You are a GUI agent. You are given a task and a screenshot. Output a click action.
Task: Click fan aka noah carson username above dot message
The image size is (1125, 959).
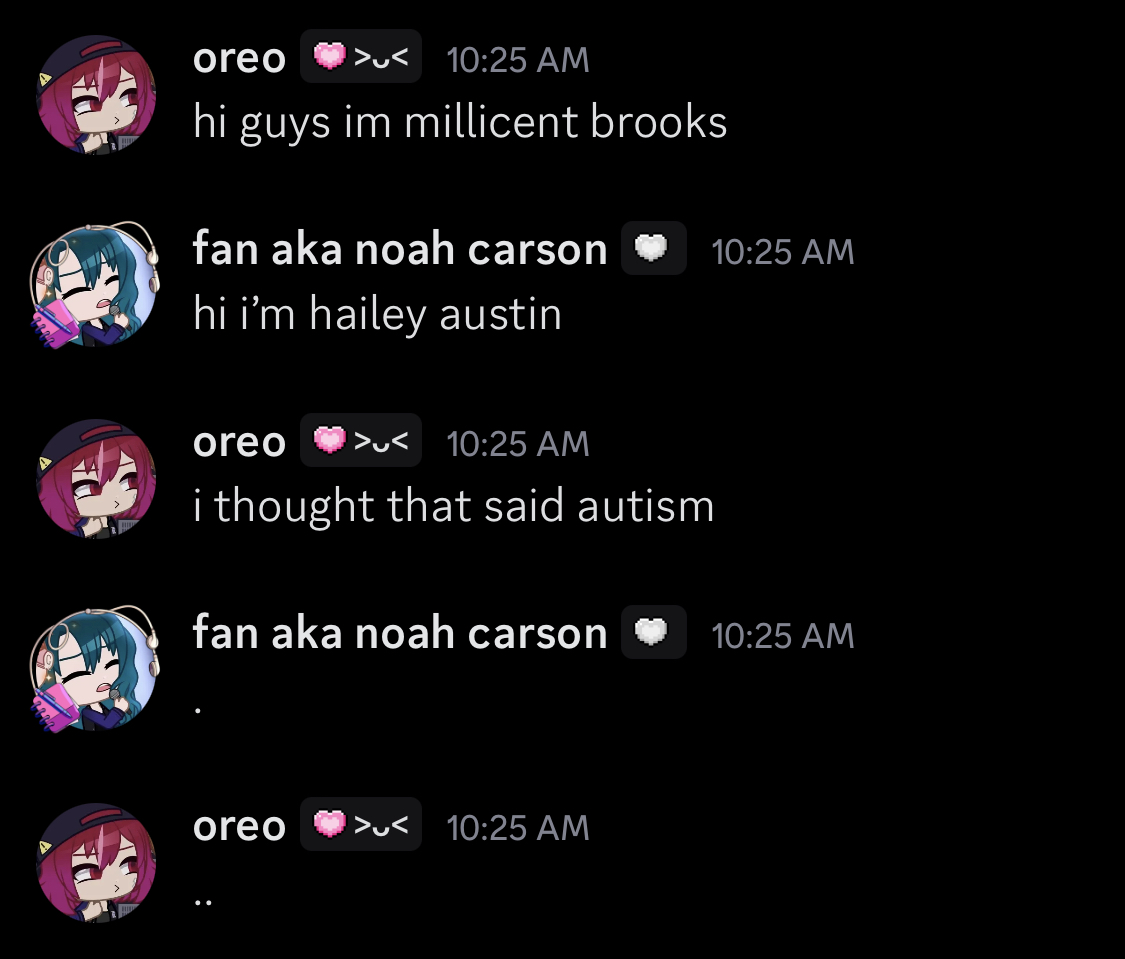point(400,633)
